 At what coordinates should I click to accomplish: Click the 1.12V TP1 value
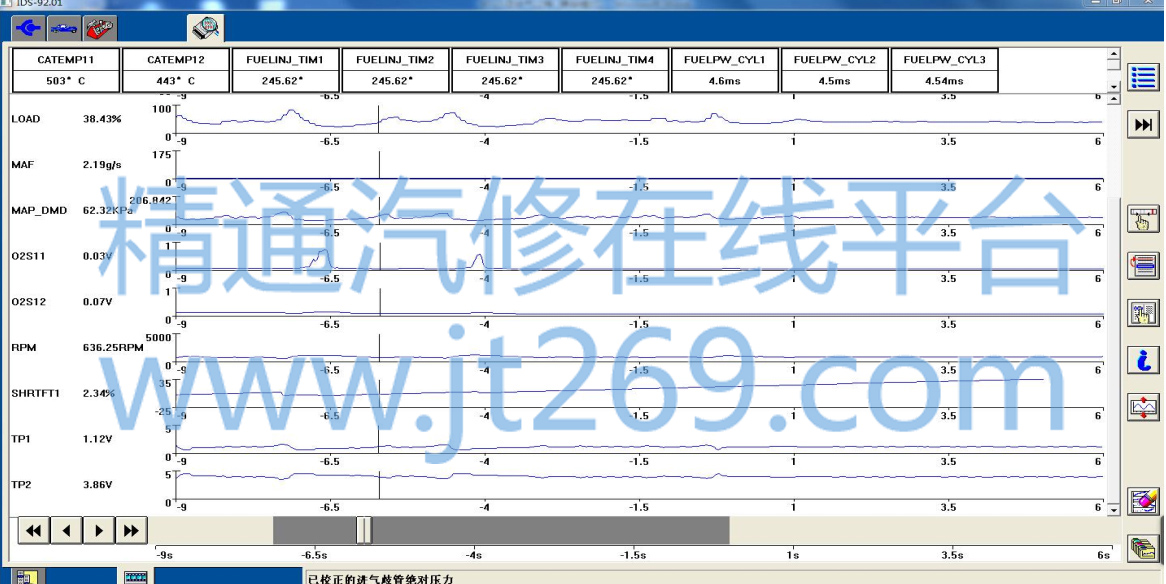(97, 439)
